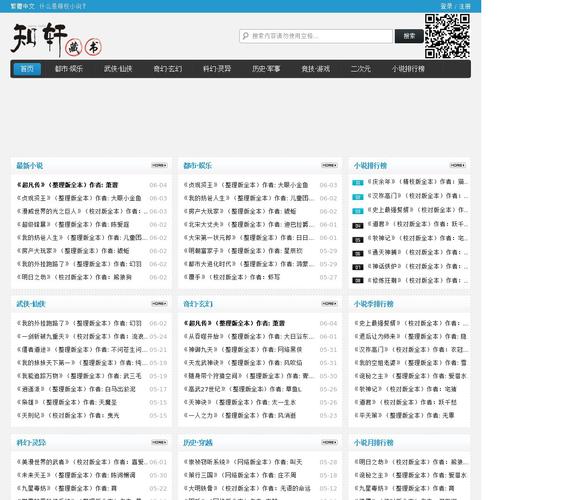Select the 首页 tab in the navigation bar

(x=27, y=69)
